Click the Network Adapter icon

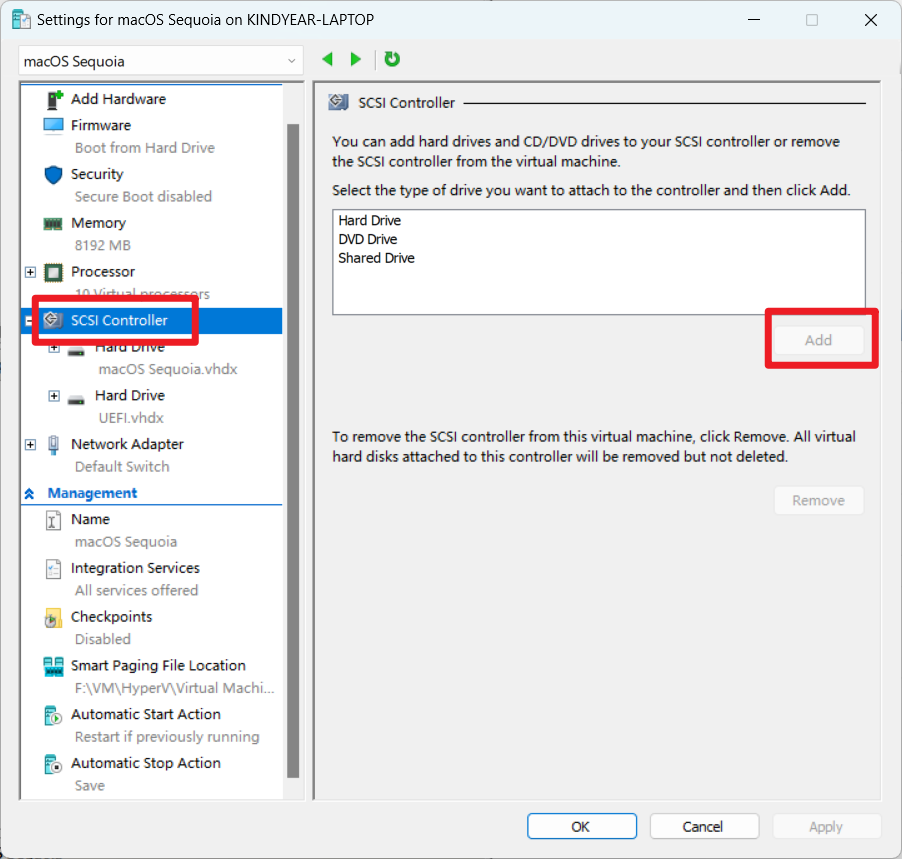[x=53, y=445]
